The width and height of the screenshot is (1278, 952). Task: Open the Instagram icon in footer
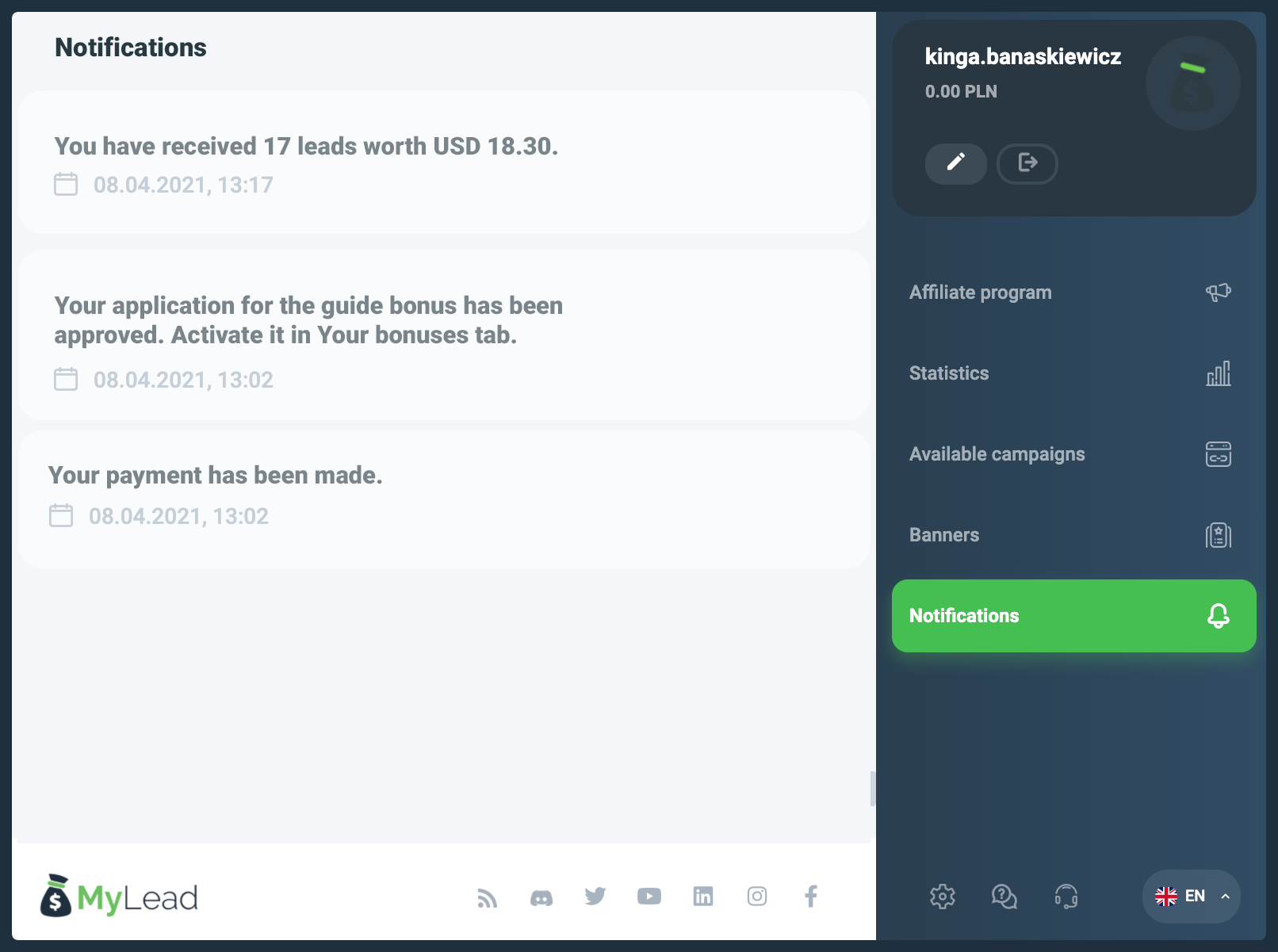click(x=757, y=897)
